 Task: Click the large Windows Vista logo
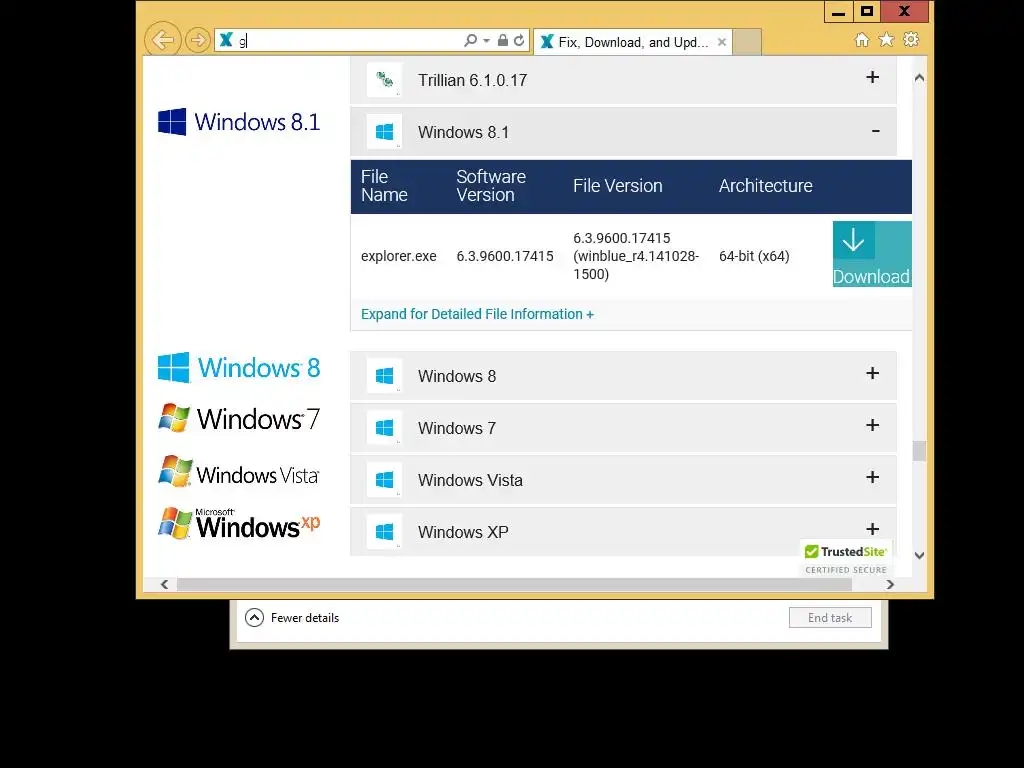point(239,472)
